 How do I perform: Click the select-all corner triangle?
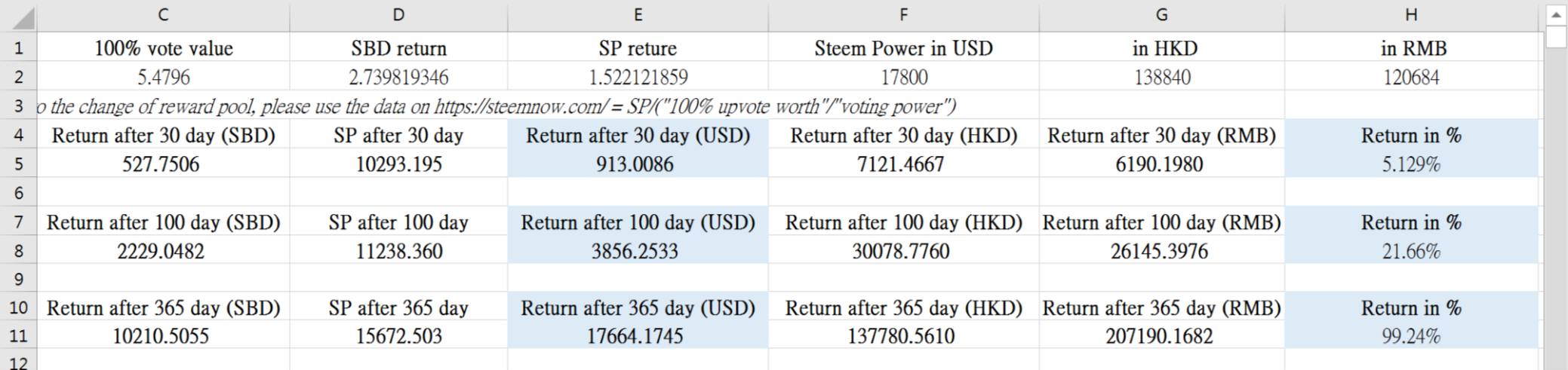point(23,17)
